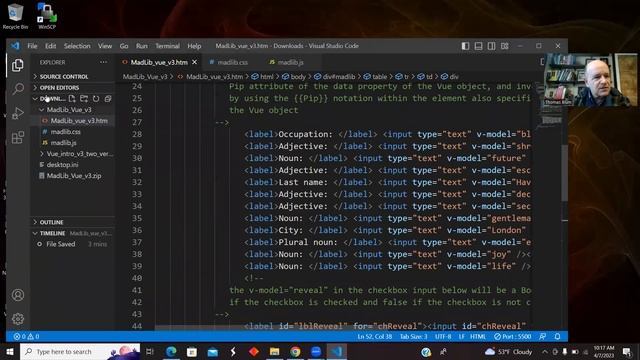This screenshot has width=640, height=360.
Task: Open Microsoft Edge from taskbar
Action: (x=171, y=351)
